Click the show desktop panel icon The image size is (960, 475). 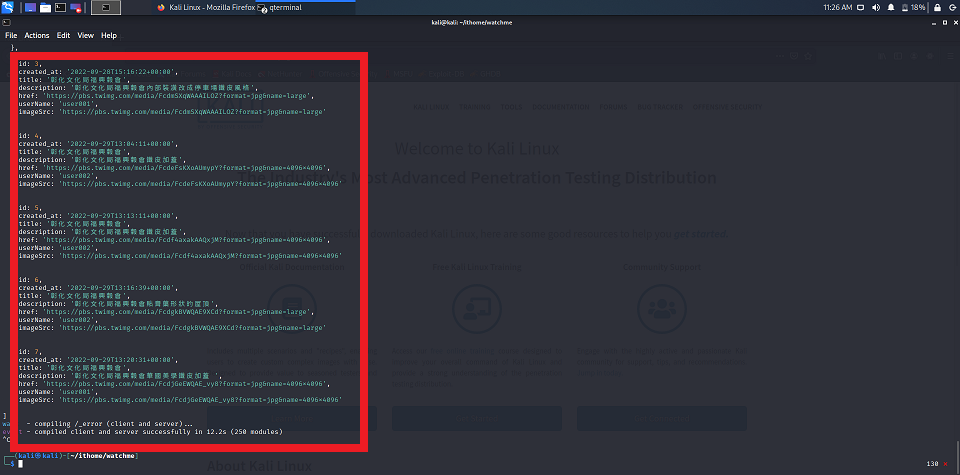31,7
